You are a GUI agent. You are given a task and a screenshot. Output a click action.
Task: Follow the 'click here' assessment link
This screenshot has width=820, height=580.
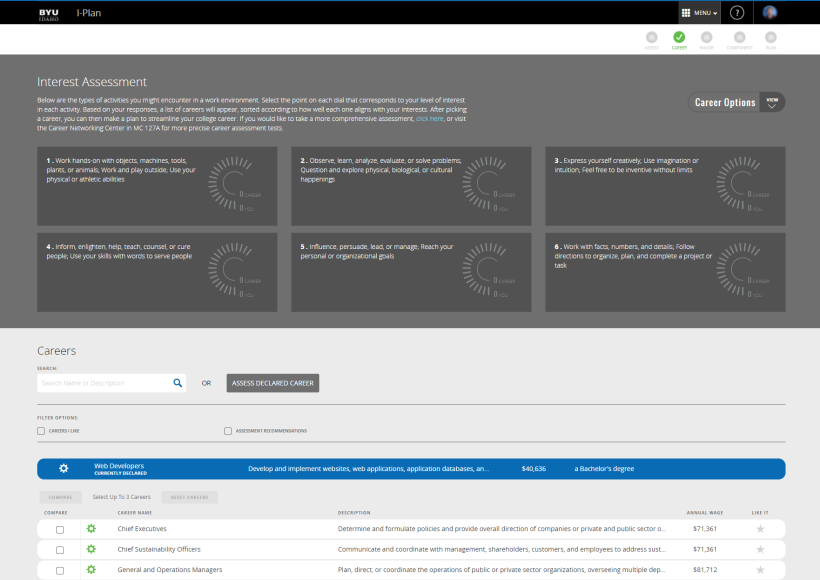[x=429, y=118]
